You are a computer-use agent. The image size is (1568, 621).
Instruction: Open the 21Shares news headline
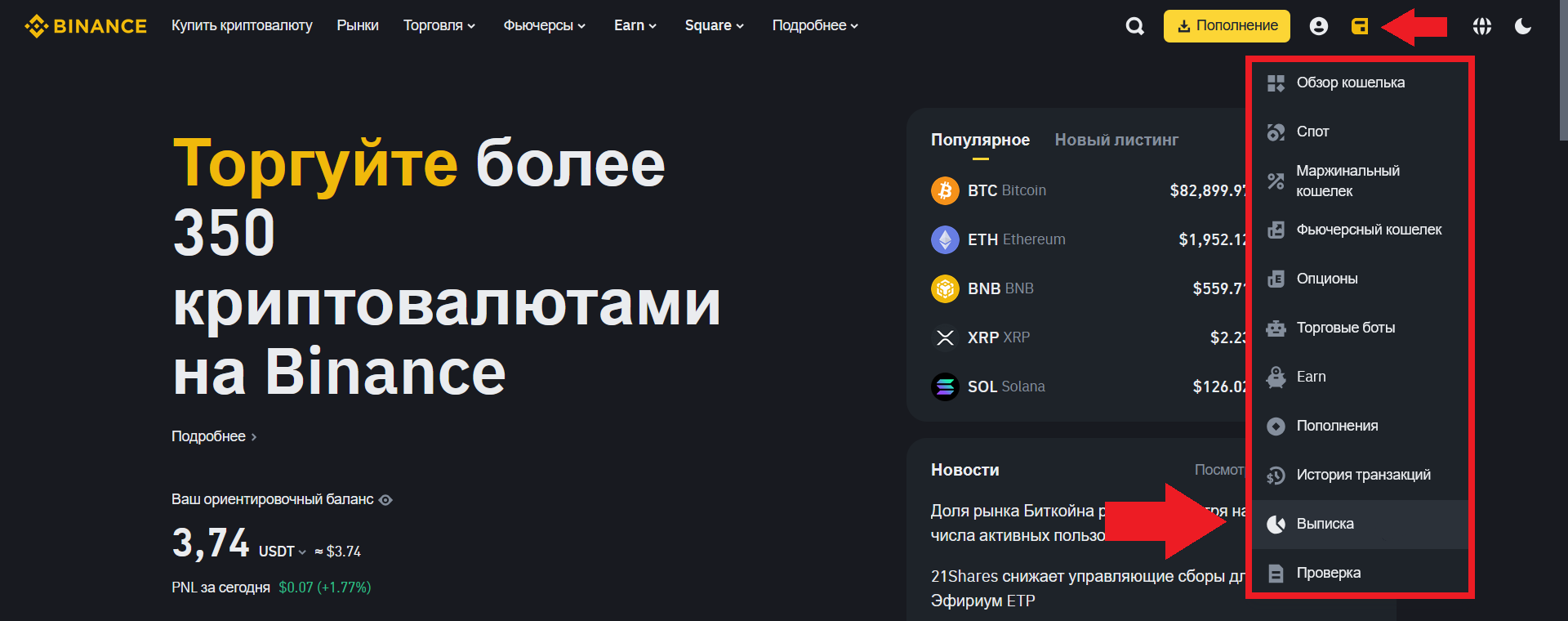(1088, 588)
